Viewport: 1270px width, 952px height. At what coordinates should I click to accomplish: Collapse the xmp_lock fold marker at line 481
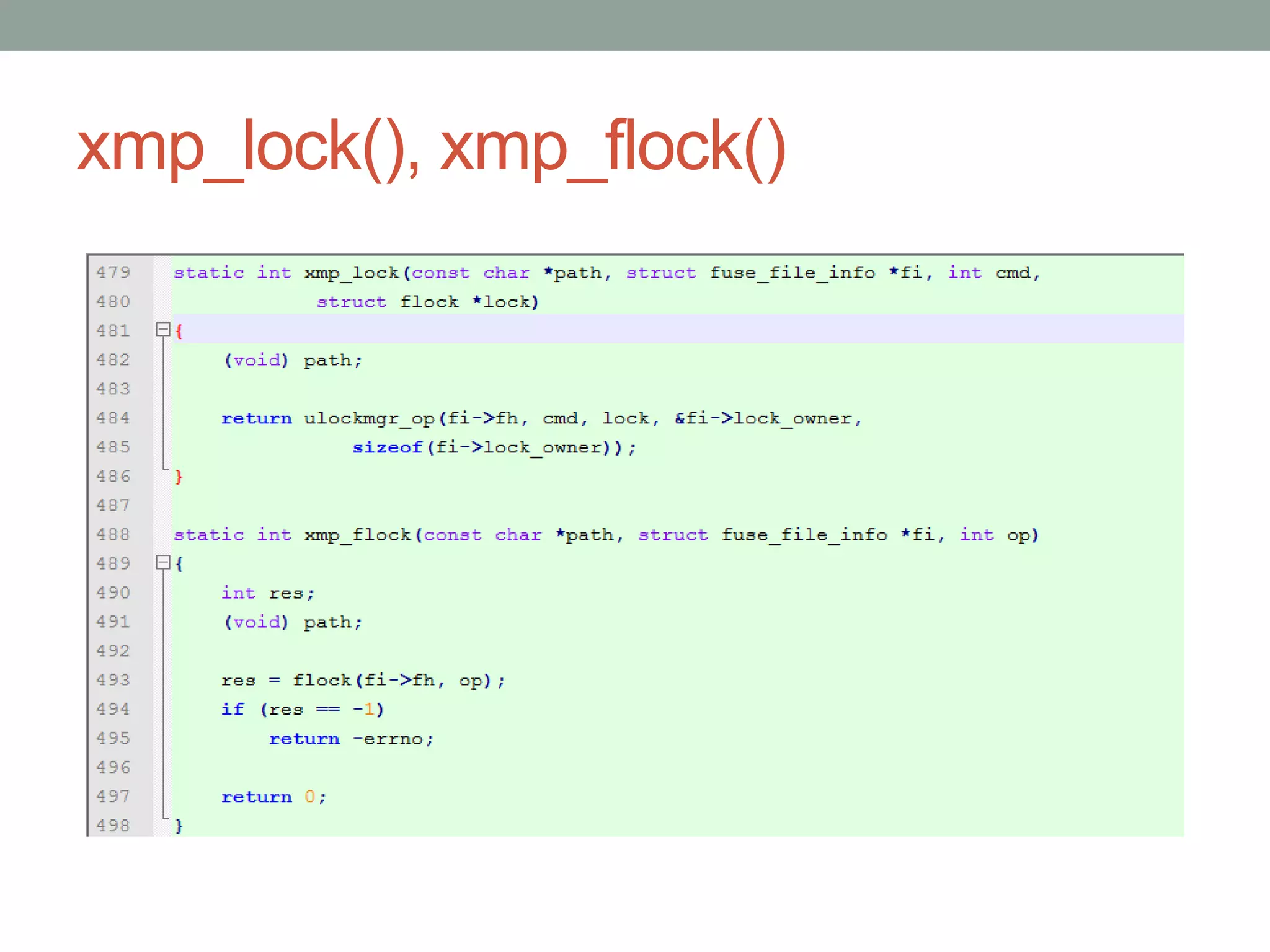coord(163,329)
